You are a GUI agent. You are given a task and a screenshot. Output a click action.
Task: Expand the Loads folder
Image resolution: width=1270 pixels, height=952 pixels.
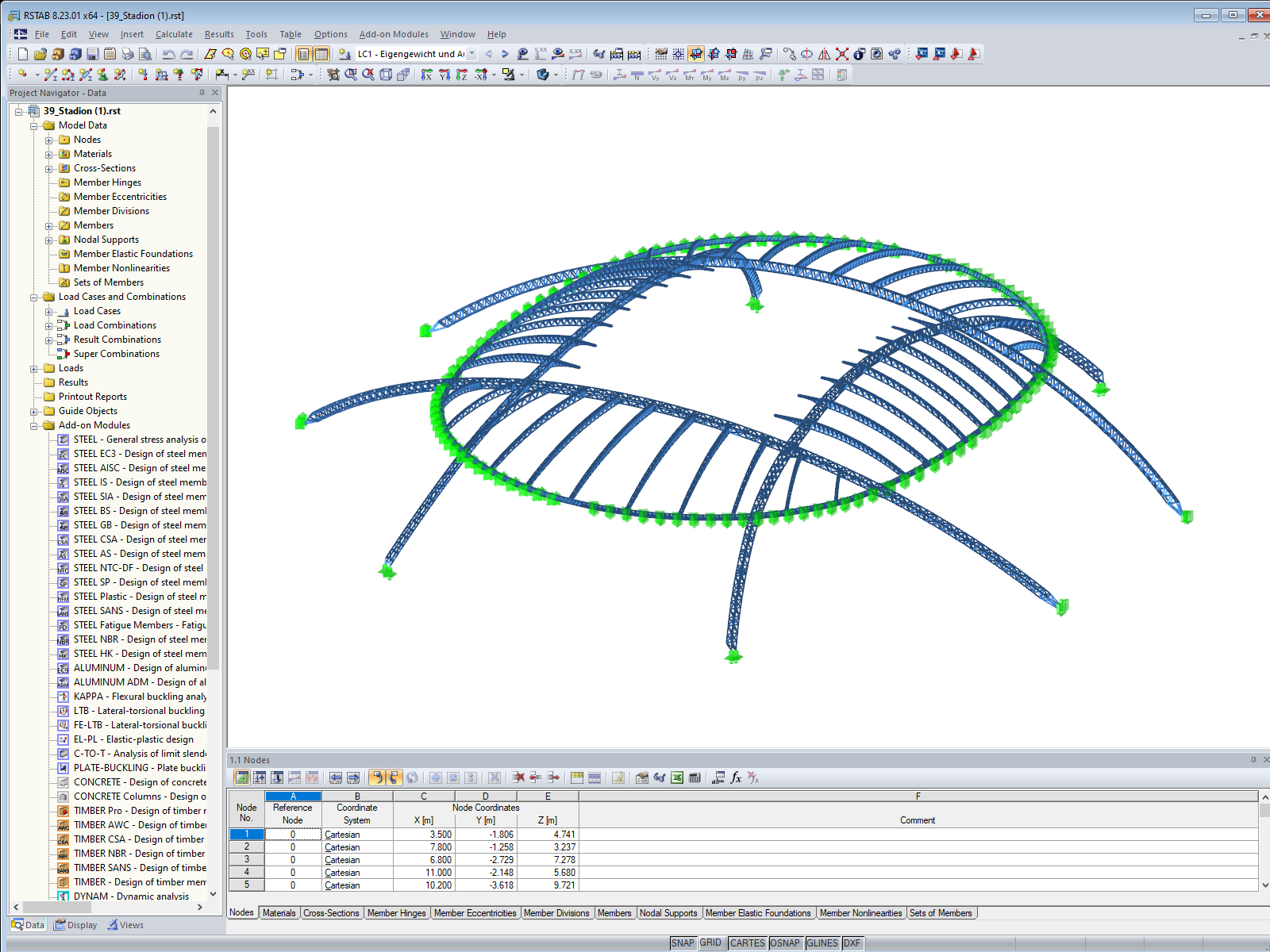(x=34, y=368)
